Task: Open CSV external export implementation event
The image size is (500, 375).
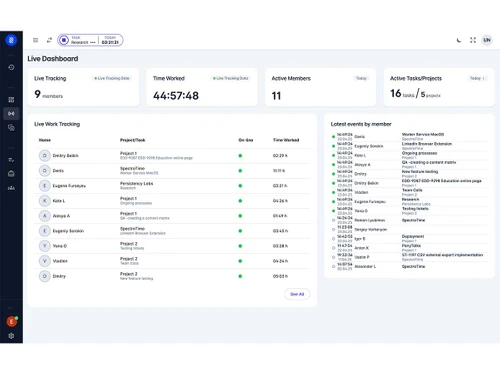Action: 442,255
